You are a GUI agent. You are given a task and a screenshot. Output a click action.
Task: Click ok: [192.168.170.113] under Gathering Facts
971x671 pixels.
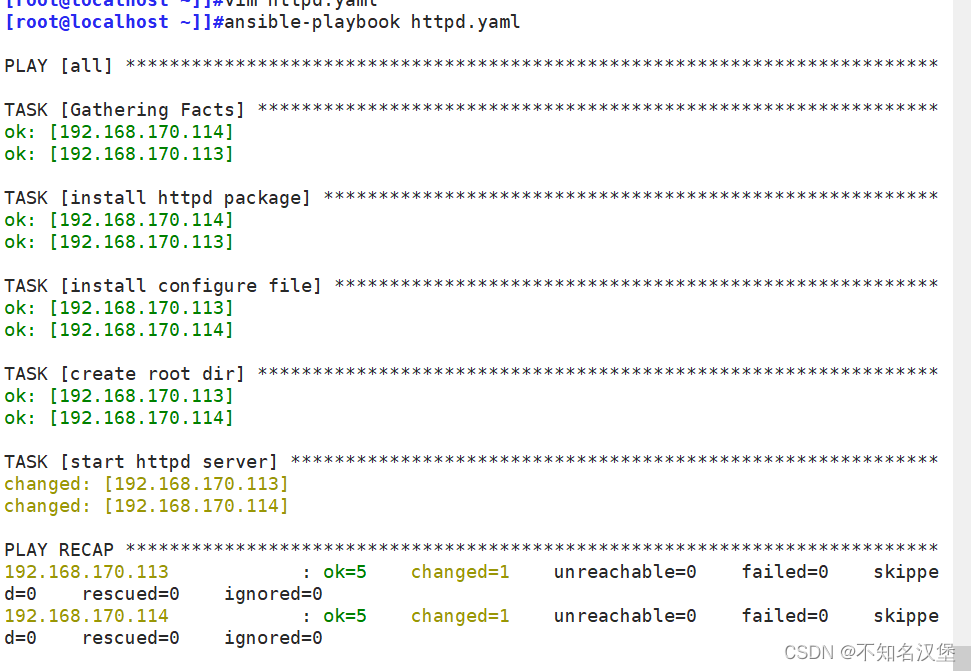[x=119, y=154]
